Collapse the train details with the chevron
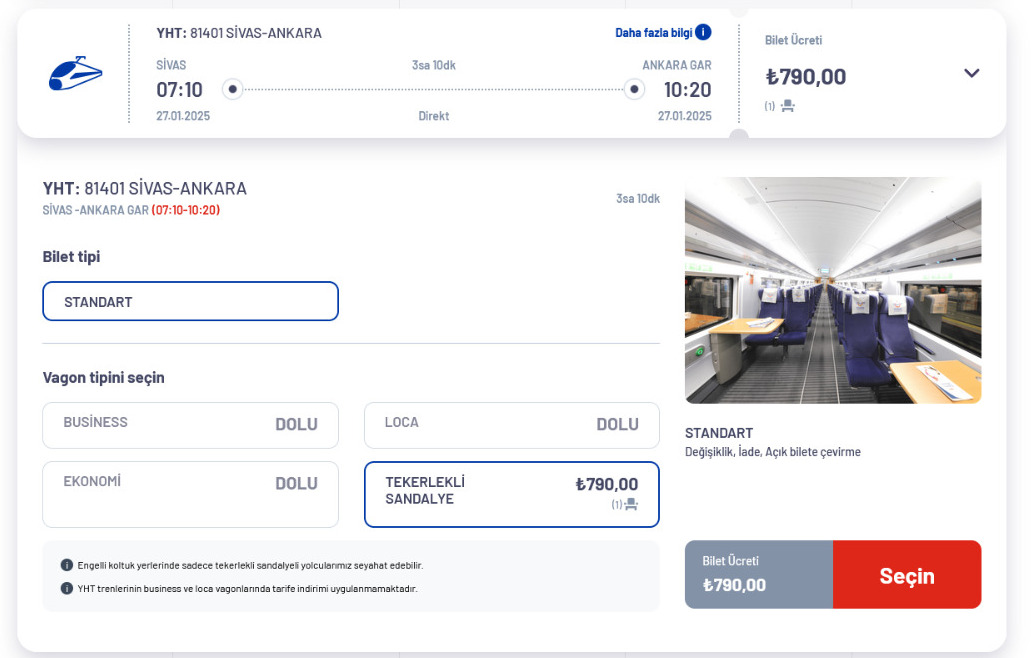The width and height of the screenshot is (1031, 658). pyautogui.click(x=971, y=73)
